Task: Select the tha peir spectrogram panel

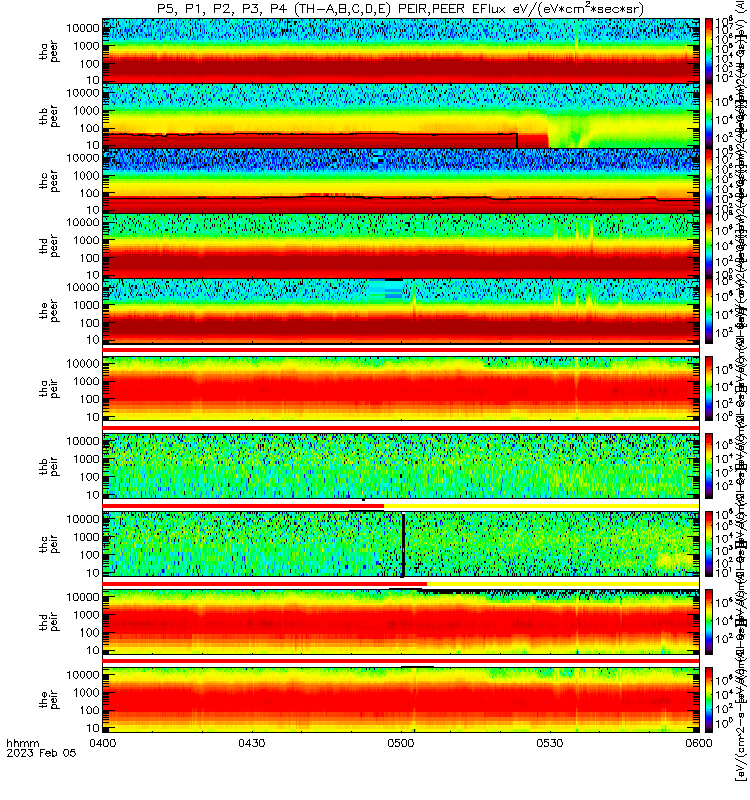Action: coord(401,389)
